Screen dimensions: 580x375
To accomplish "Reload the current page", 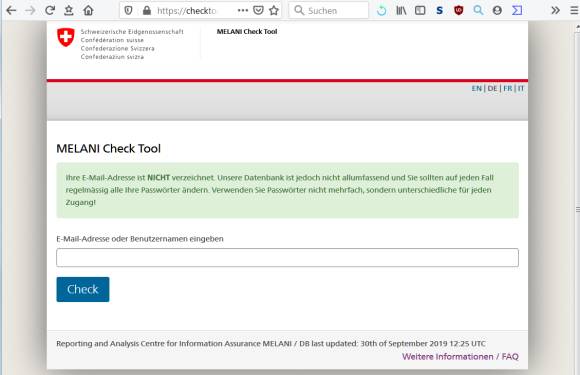I will (x=50, y=10).
